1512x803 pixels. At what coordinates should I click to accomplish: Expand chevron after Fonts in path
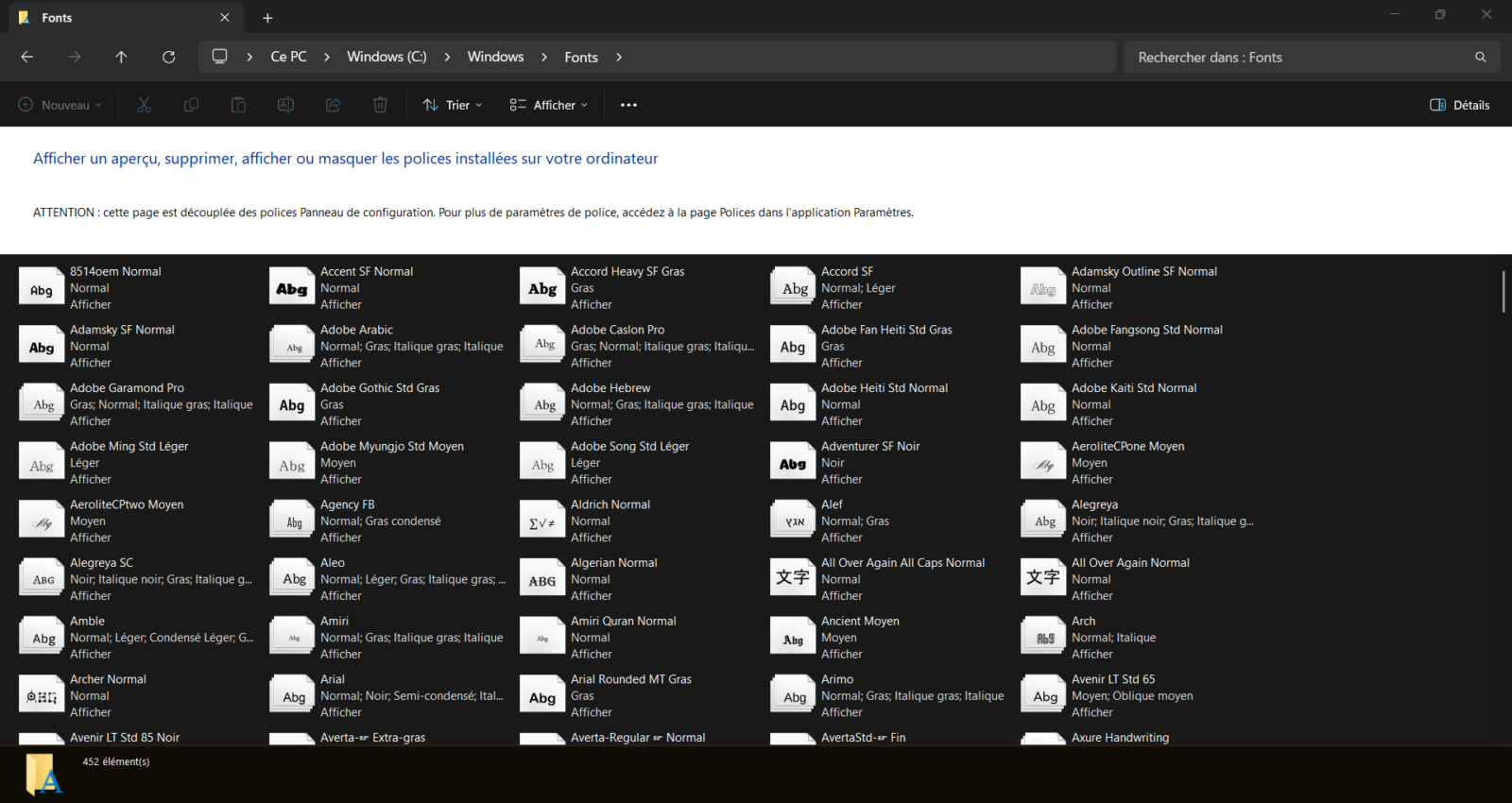click(x=619, y=57)
